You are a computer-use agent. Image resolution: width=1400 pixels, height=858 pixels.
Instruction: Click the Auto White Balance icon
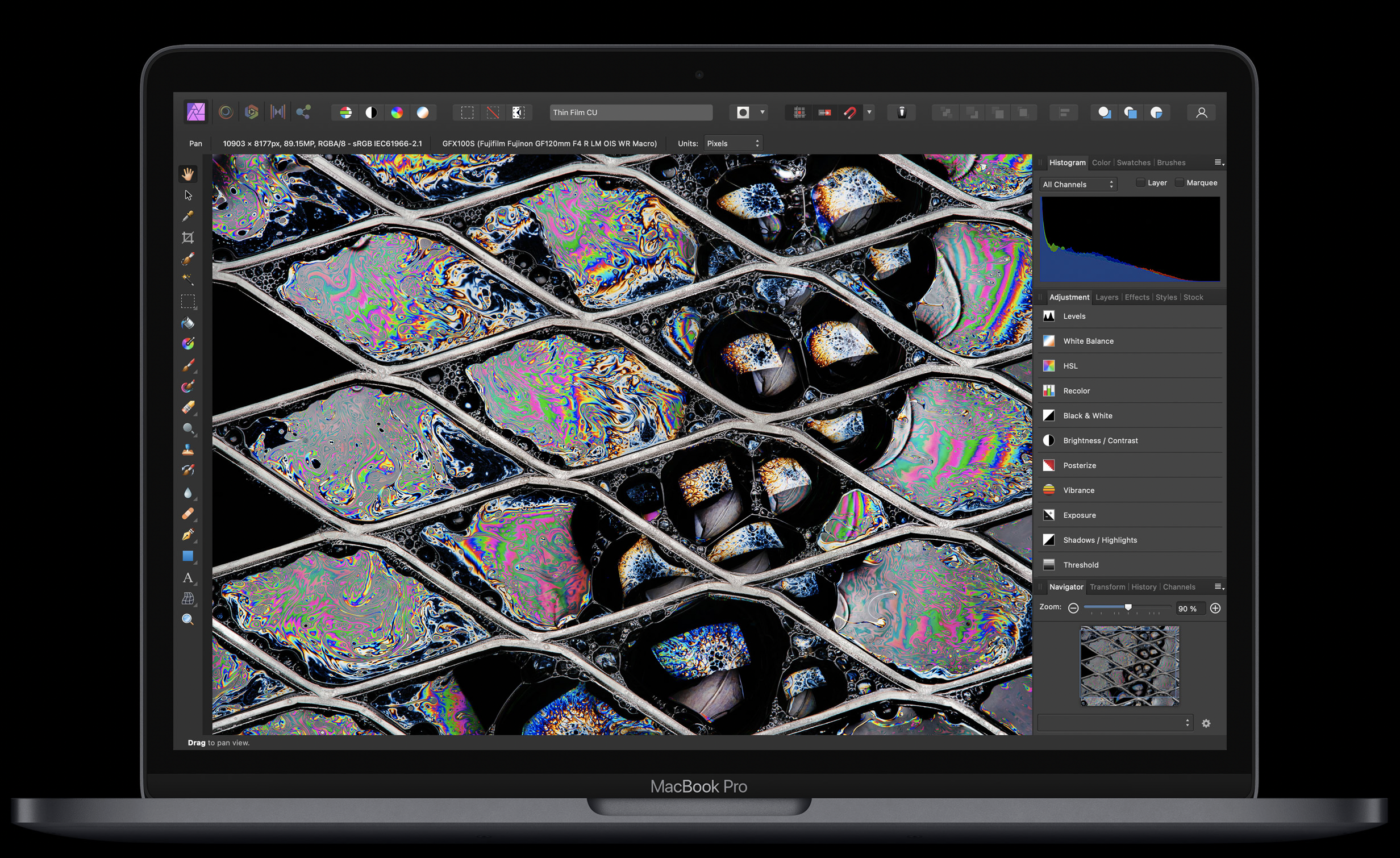pyautogui.click(x=423, y=113)
